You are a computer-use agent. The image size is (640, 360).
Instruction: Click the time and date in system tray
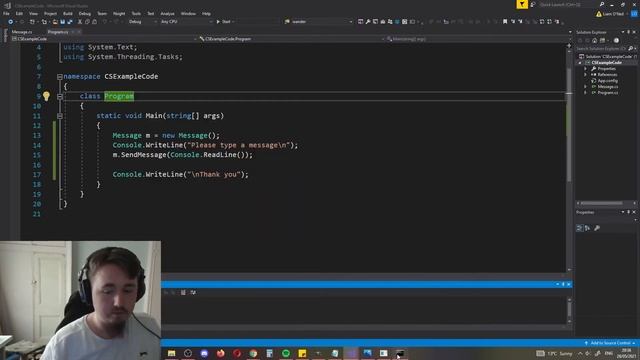click(x=627, y=353)
